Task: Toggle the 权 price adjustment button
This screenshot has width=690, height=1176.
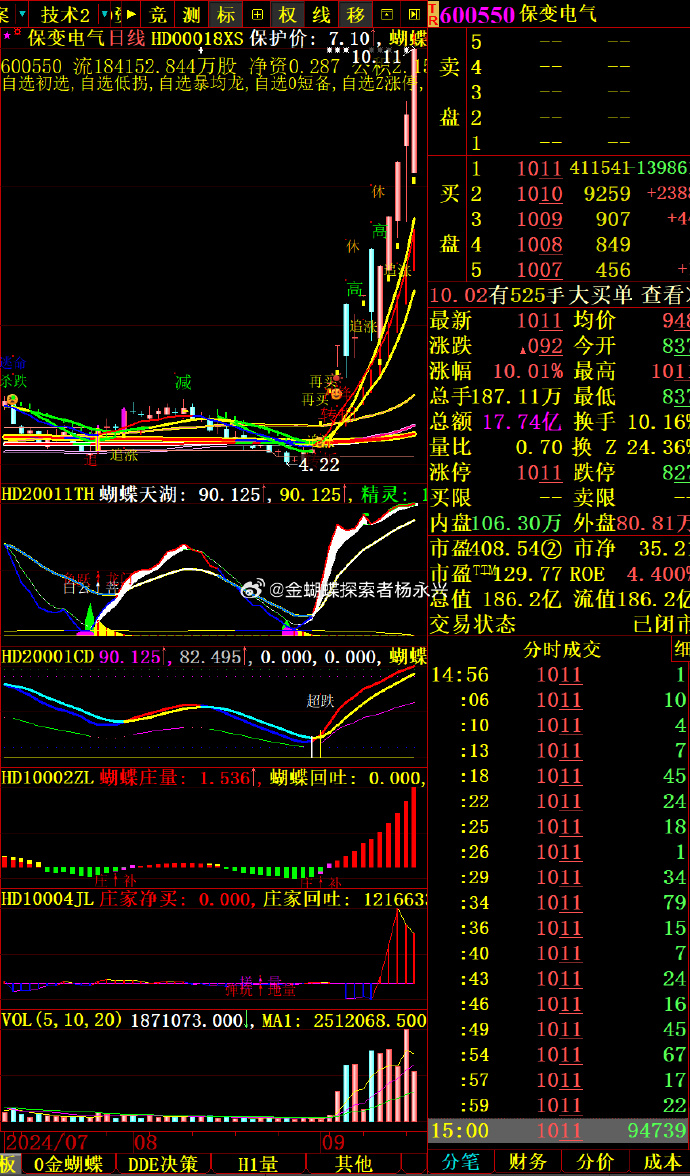Action: pos(288,14)
